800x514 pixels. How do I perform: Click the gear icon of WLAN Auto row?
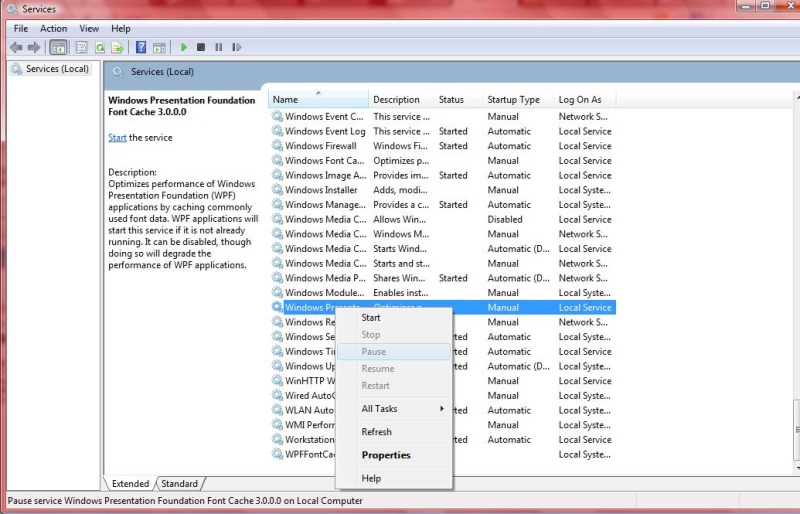pos(277,410)
